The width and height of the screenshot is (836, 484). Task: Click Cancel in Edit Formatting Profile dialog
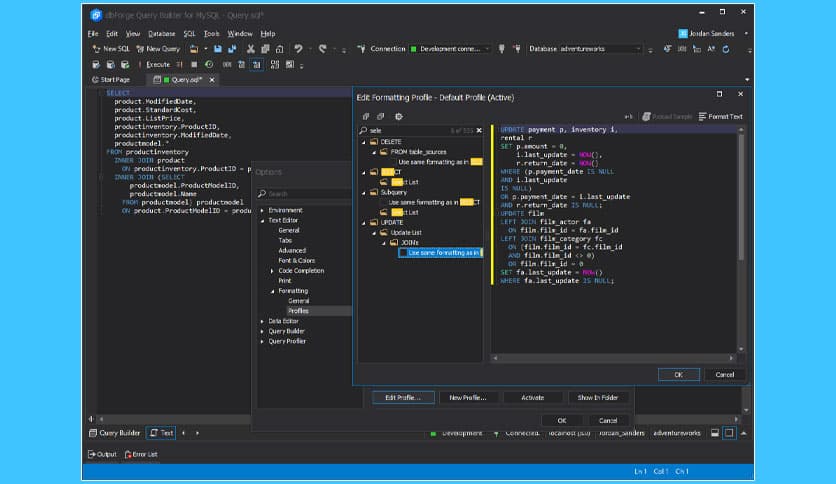pos(725,375)
